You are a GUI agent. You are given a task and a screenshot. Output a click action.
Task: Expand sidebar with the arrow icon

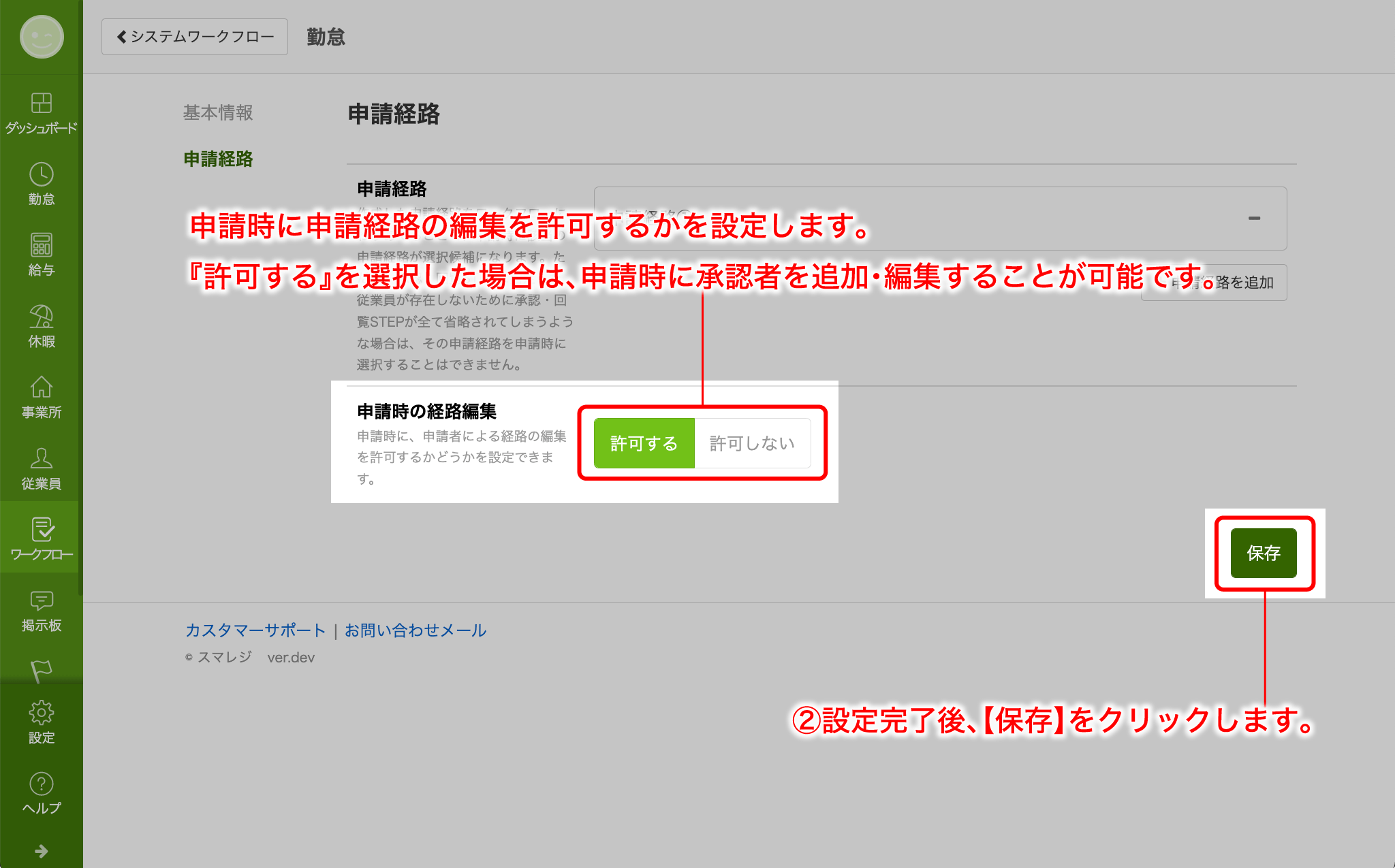(42, 851)
